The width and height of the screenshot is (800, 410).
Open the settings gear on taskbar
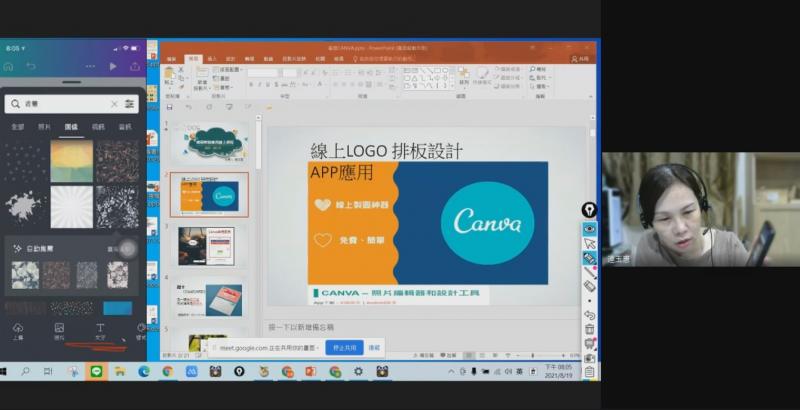point(359,372)
